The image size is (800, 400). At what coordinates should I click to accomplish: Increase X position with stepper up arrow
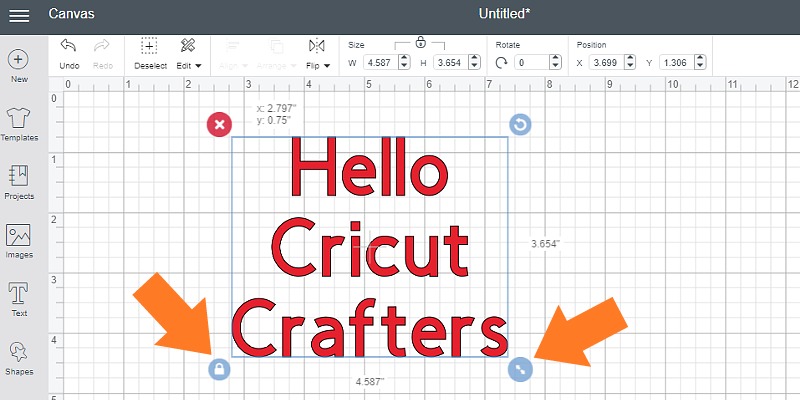click(630, 59)
